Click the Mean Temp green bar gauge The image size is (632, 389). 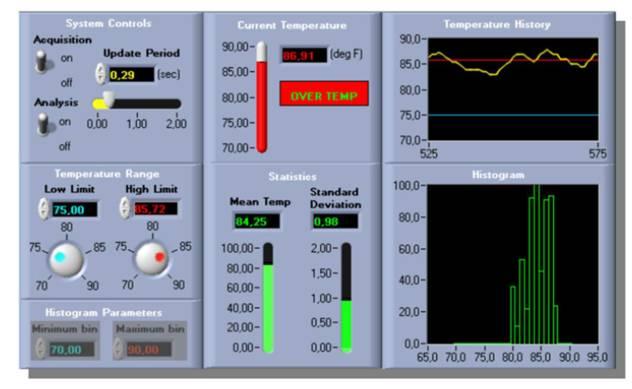pos(268,298)
